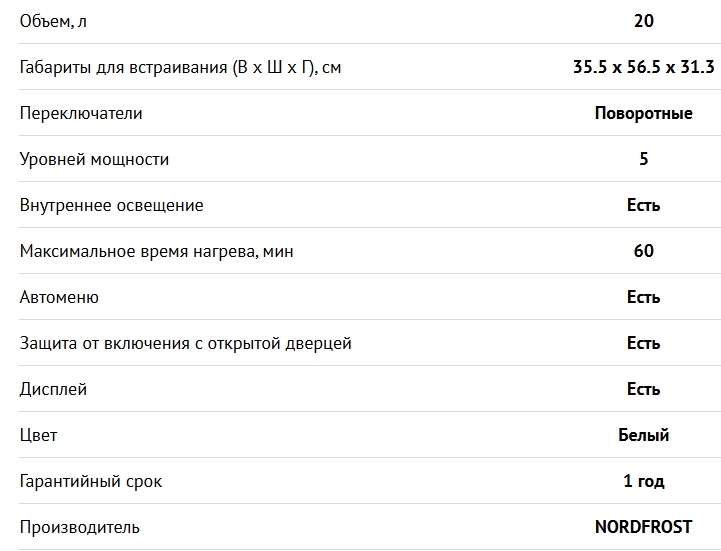Image resolution: width=721 pixels, height=551 pixels.
Task: Select max heating time value 60
Action: [643, 251]
